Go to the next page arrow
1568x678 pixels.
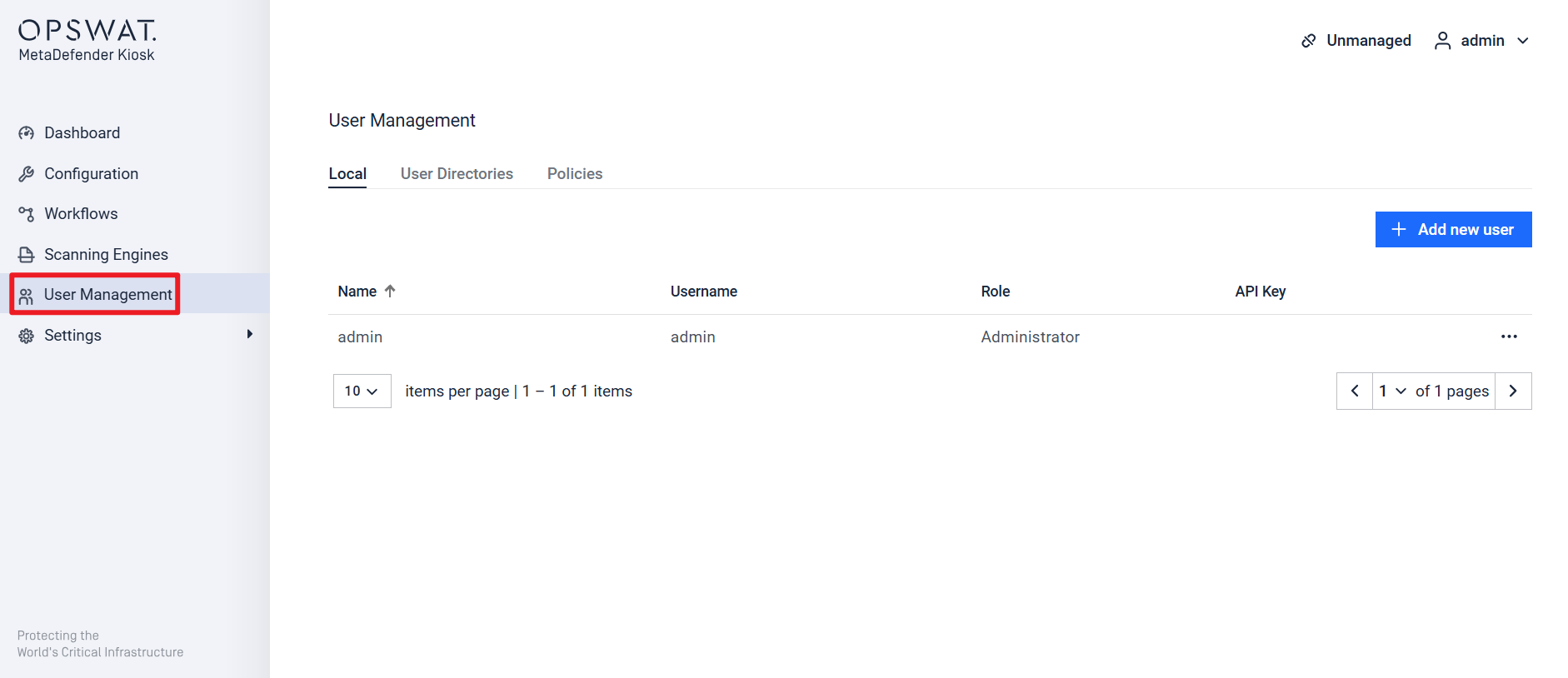tap(1513, 391)
